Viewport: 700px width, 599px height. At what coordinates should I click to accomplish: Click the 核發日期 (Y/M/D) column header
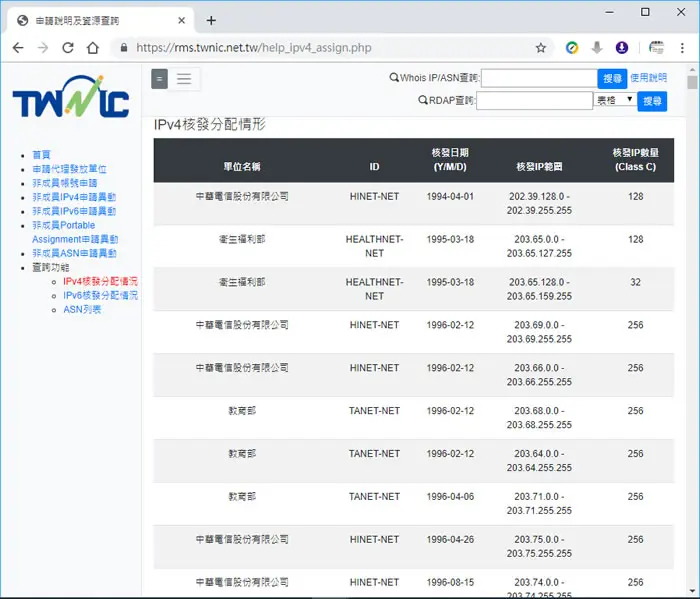point(450,160)
